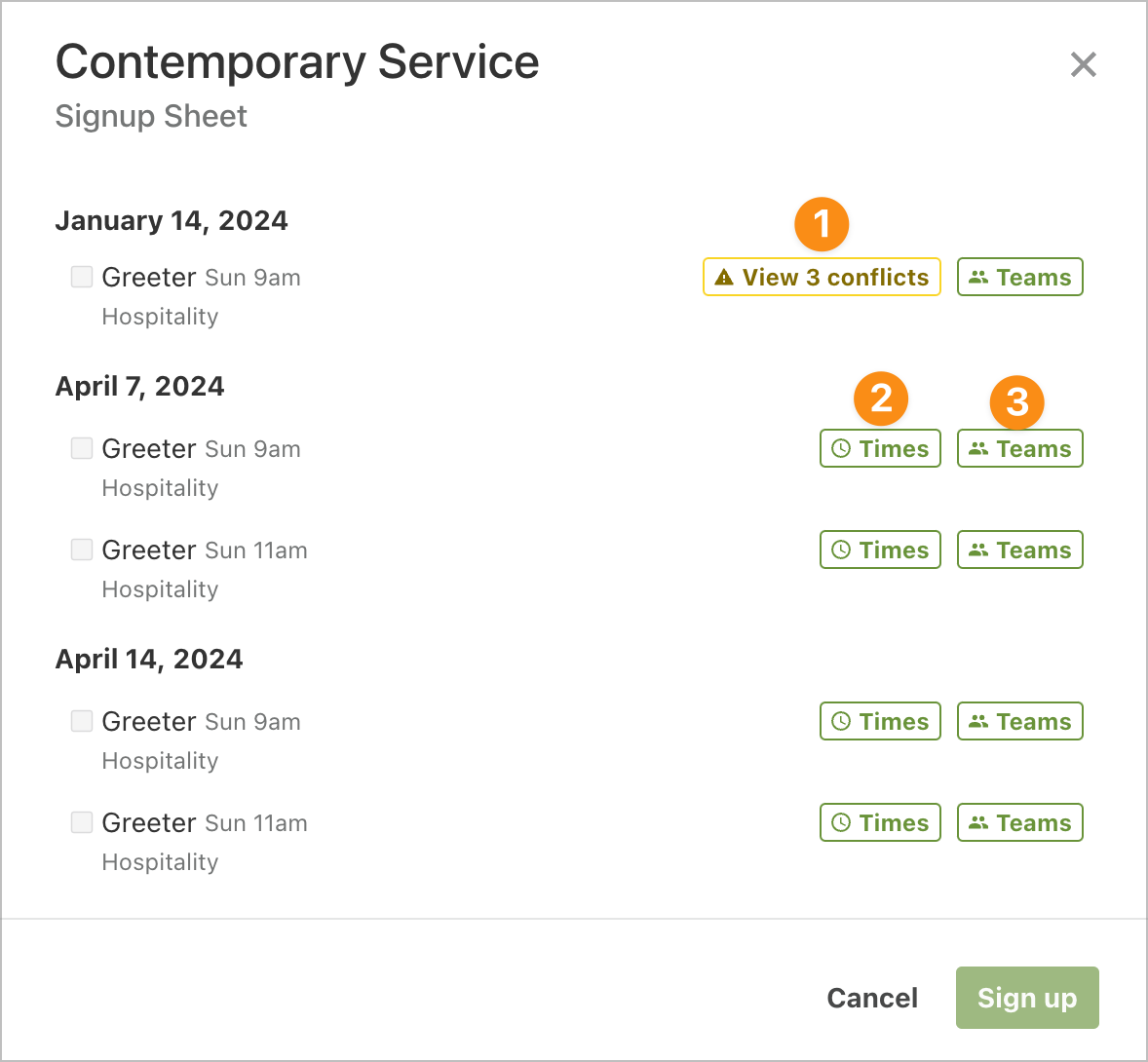Viewport: 1148px width, 1062px height.
Task: Click the Cancel button
Action: coord(872,998)
